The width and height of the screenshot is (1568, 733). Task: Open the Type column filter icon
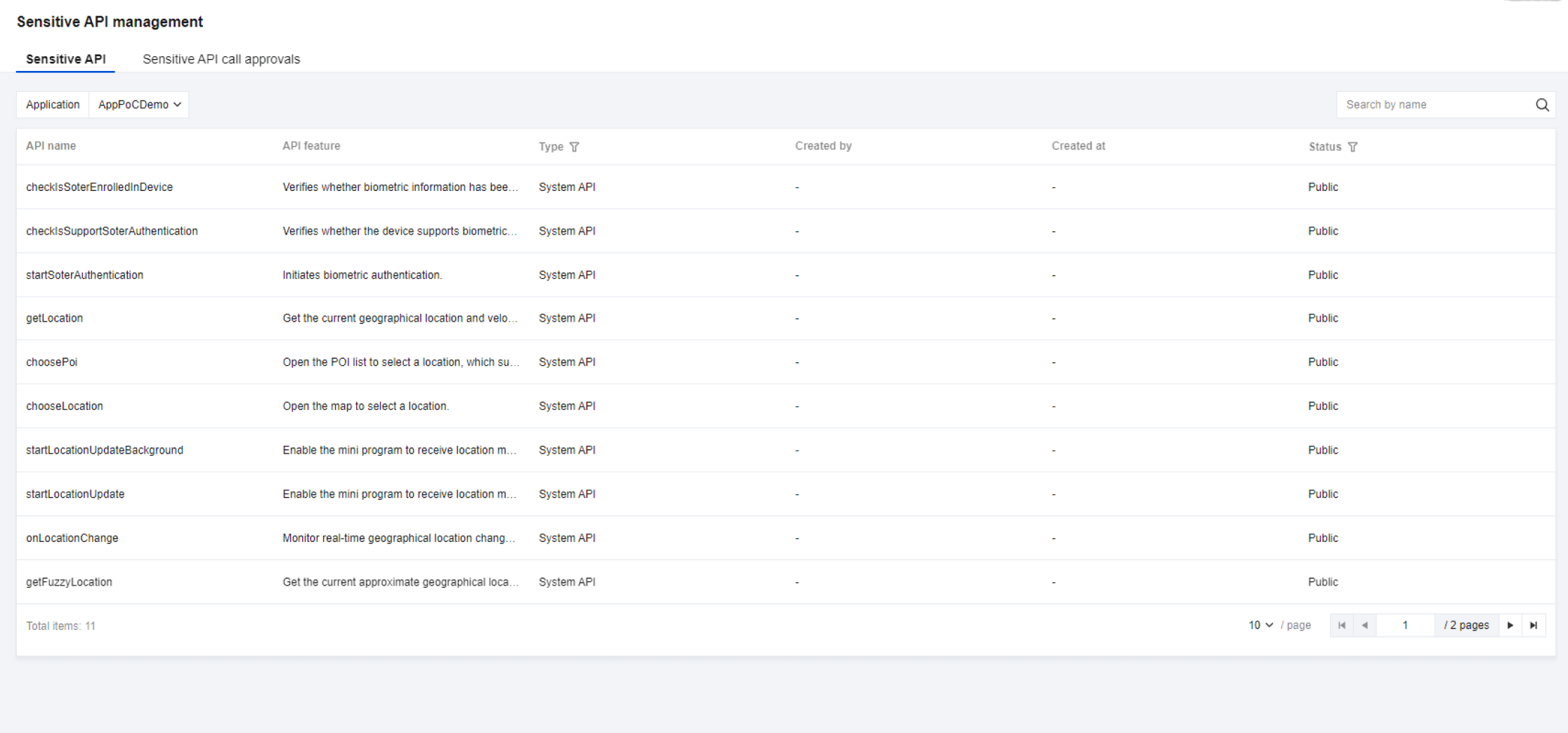(574, 147)
